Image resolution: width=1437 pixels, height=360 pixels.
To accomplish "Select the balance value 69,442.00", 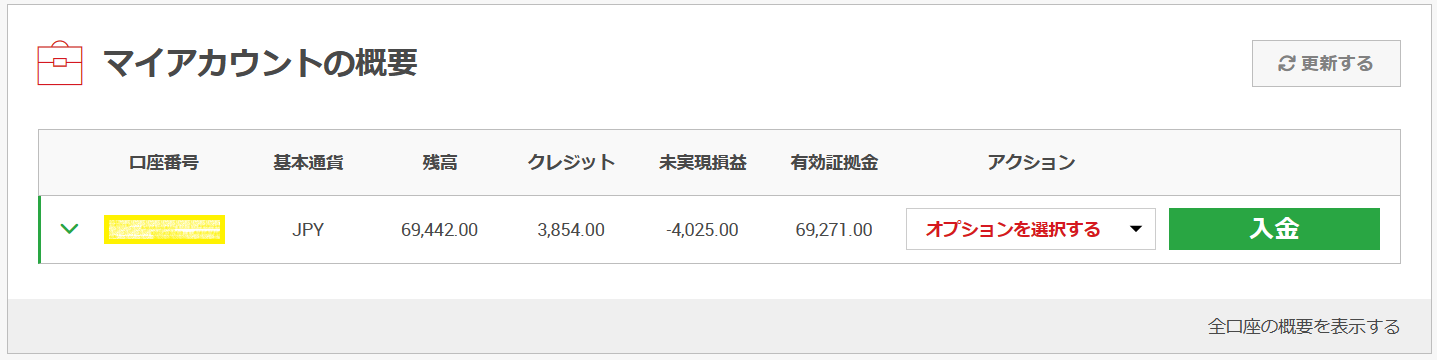I will 439,230.
